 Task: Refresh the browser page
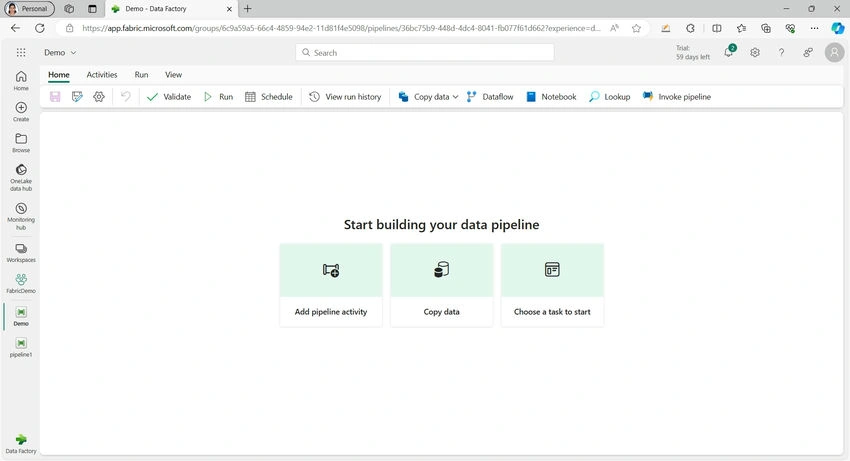coord(40,28)
